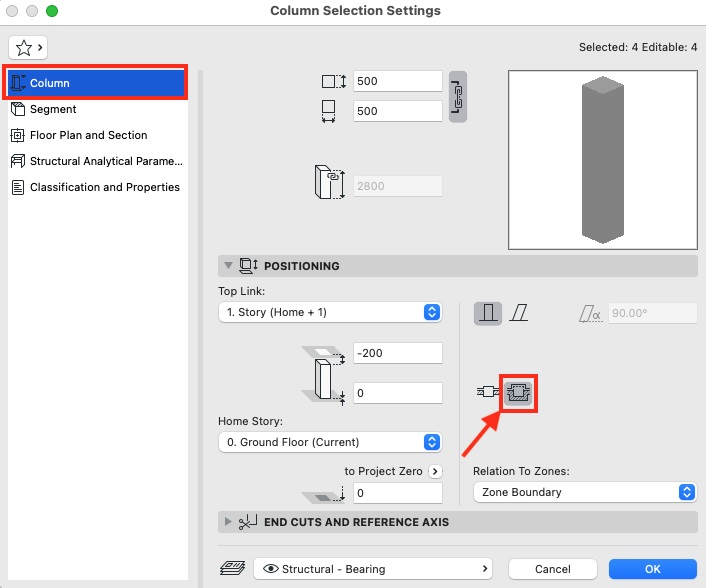Open the Home Story dropdown
Viewport: 706px width, 588px height.
point(330,442)
